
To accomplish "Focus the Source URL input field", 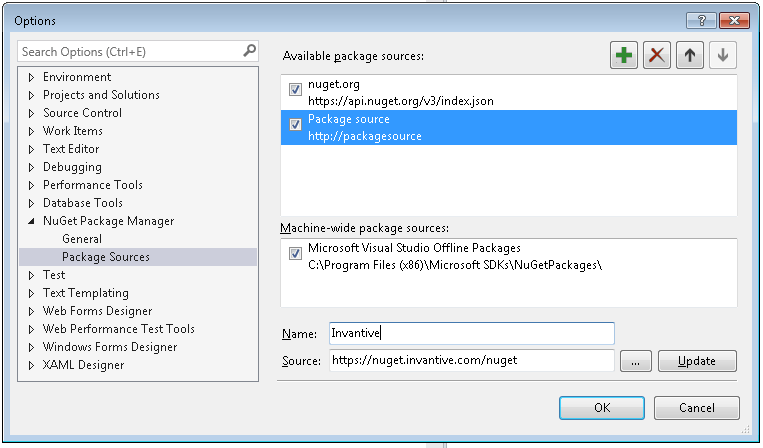I will [x=472, y=360].
